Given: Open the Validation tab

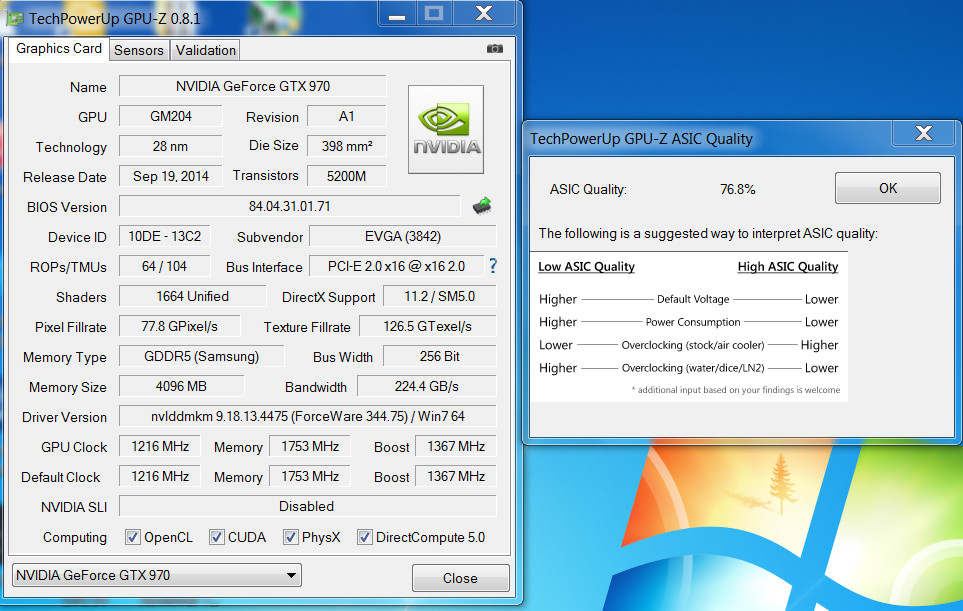Looking at the screenshot, I should pos(206,50).
